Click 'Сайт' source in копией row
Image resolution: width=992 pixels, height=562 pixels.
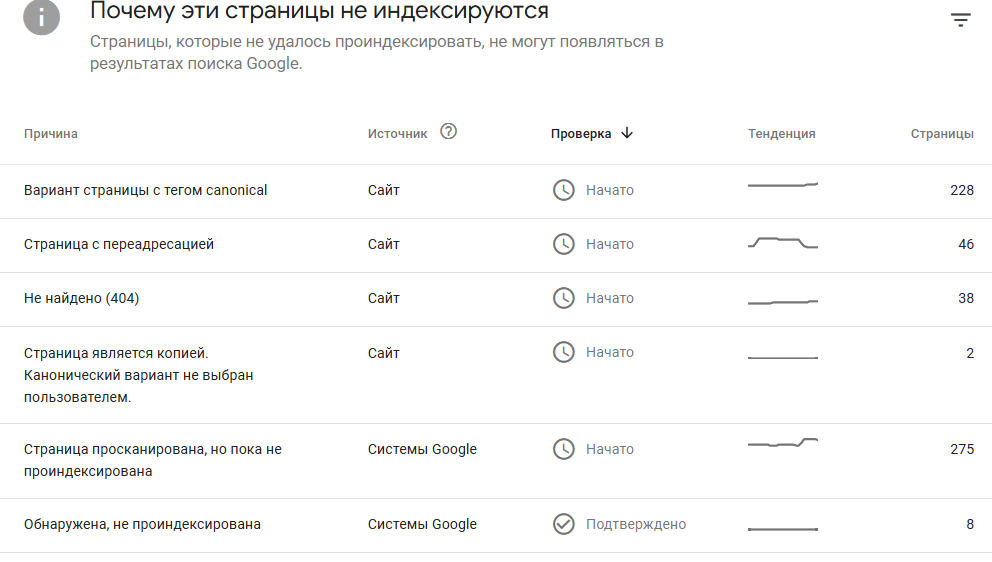383,353
